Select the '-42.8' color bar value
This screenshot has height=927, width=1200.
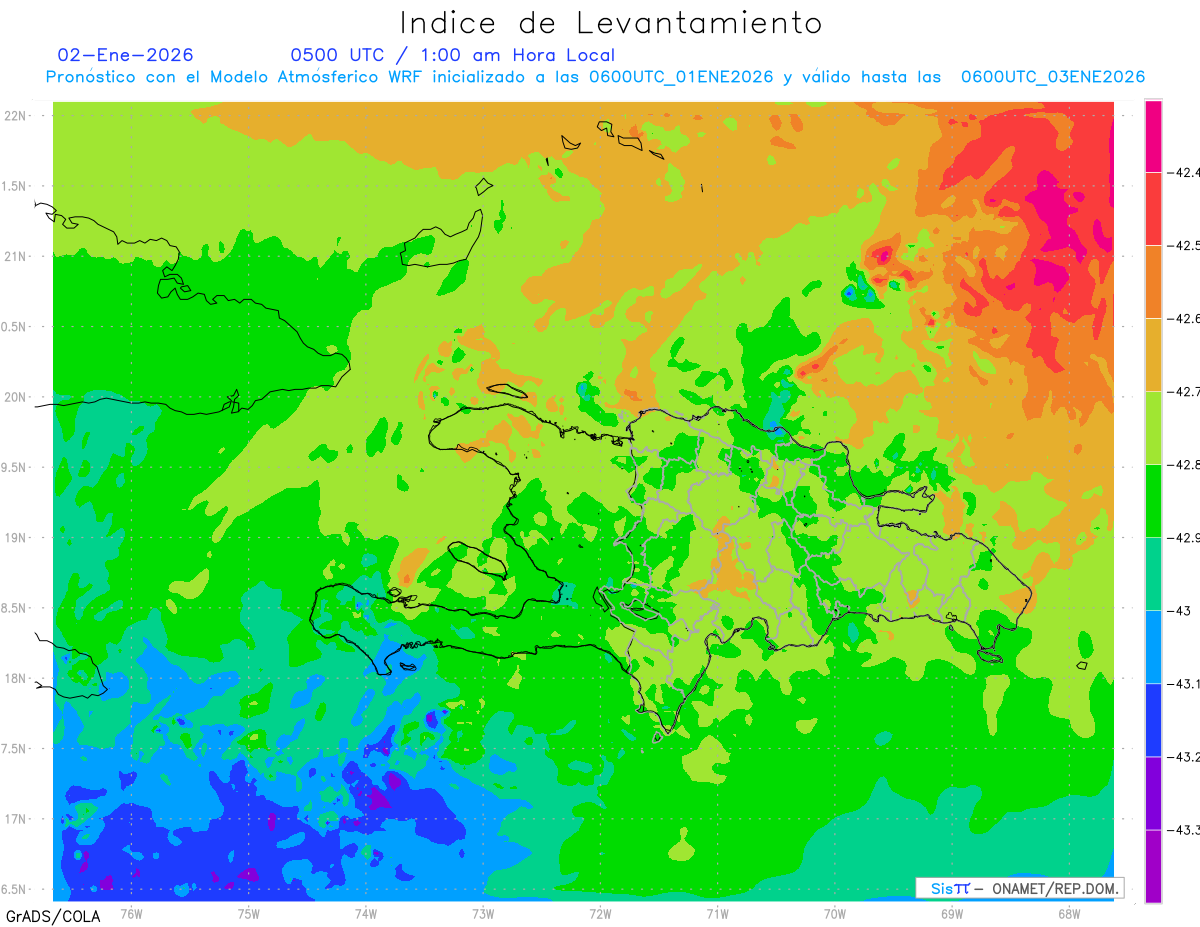coord(1184,464)
